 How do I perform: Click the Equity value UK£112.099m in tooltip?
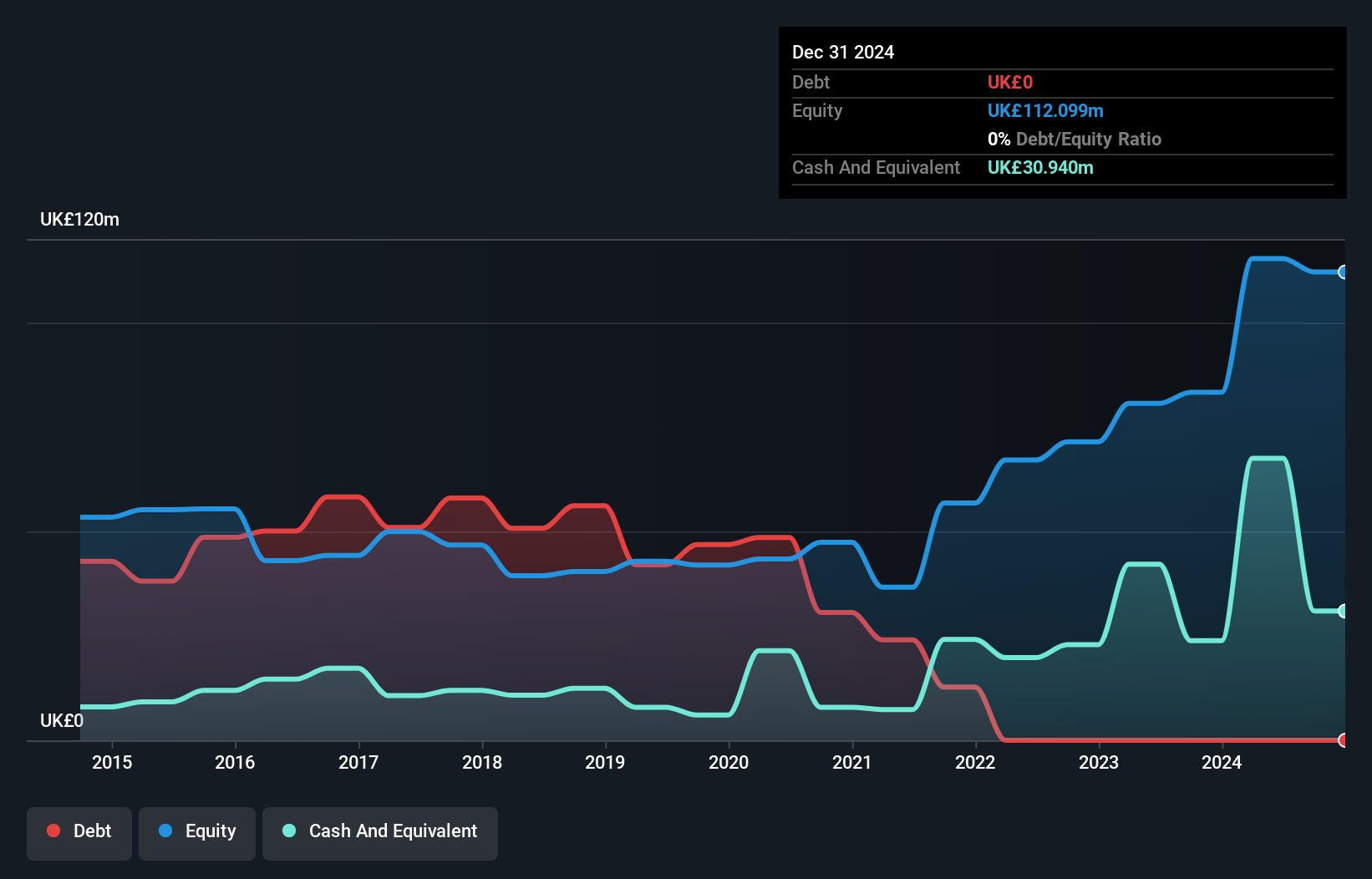(1045, 110)
